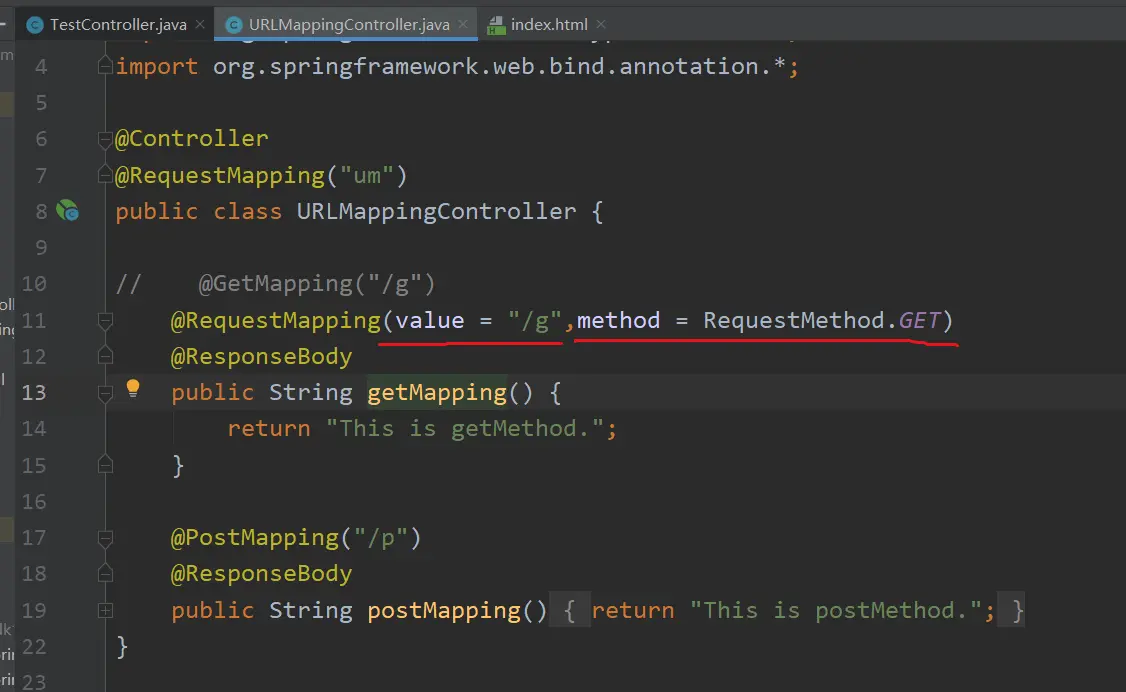Click the @ResponseBody annotation on line 12
The height and width of the screenshot is (692, 1126).
point(261,357)
